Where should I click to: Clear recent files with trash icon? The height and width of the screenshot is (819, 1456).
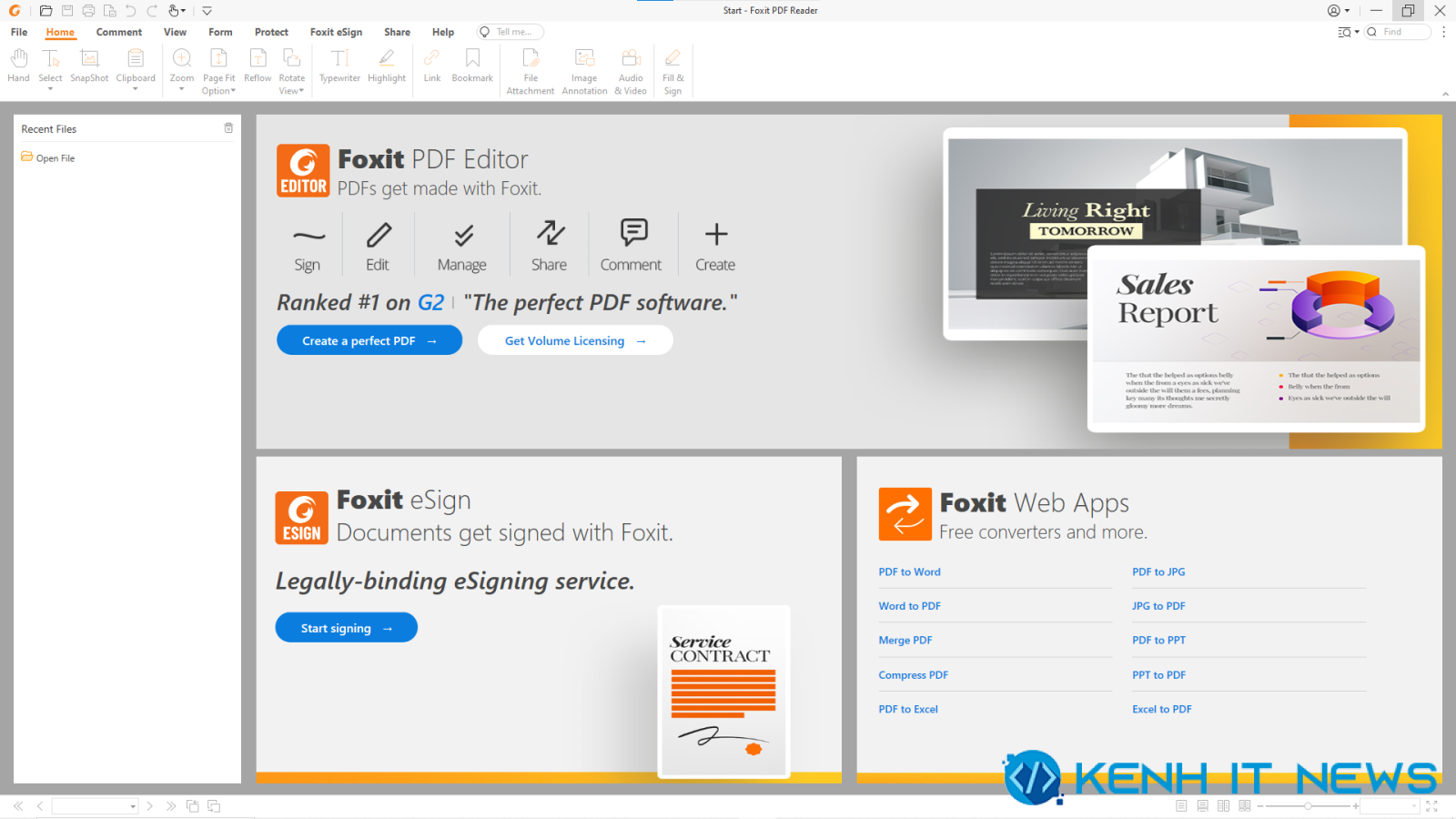(x=228, y=128)
